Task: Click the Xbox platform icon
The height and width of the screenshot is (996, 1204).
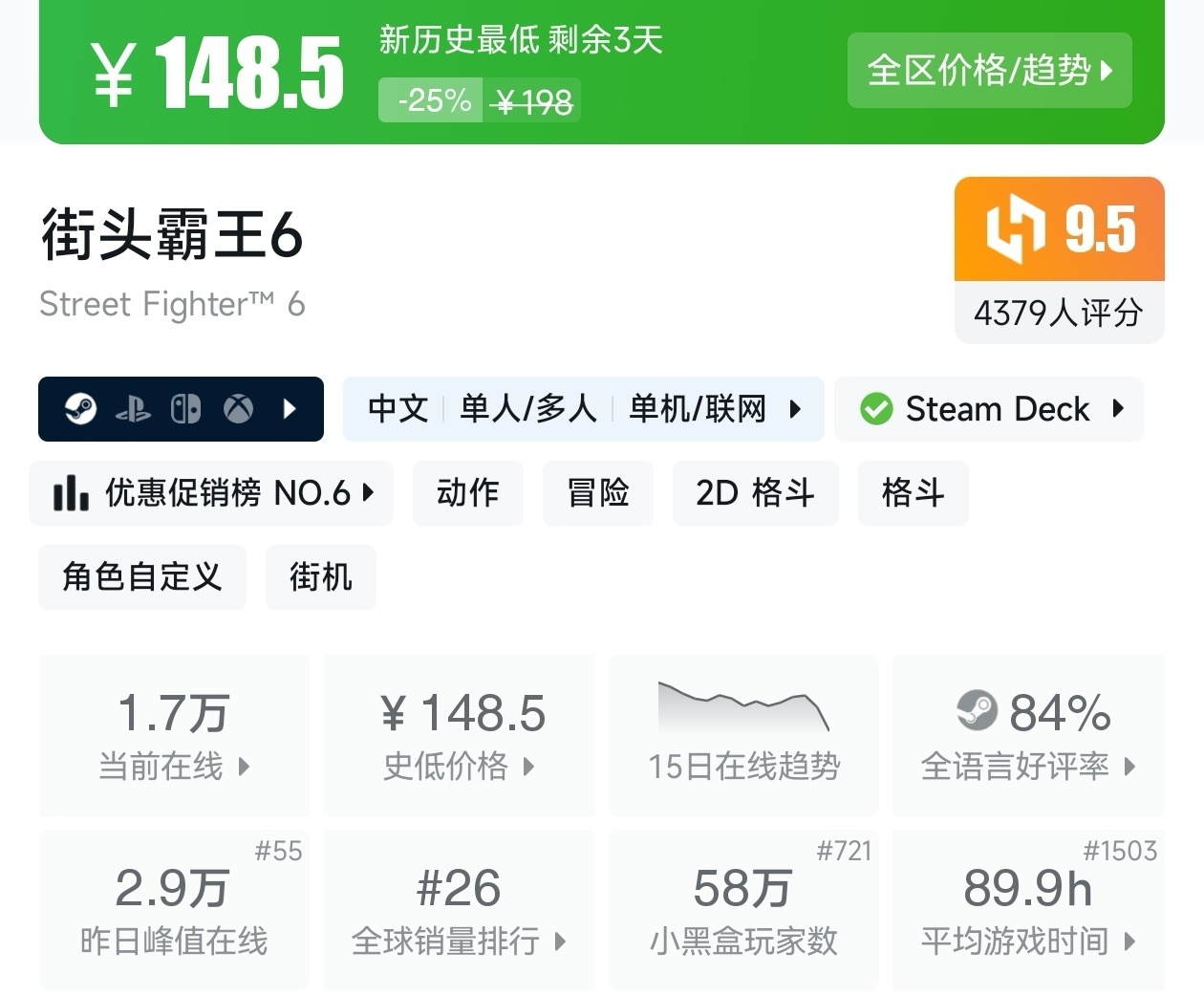Action: click(238, 409)
